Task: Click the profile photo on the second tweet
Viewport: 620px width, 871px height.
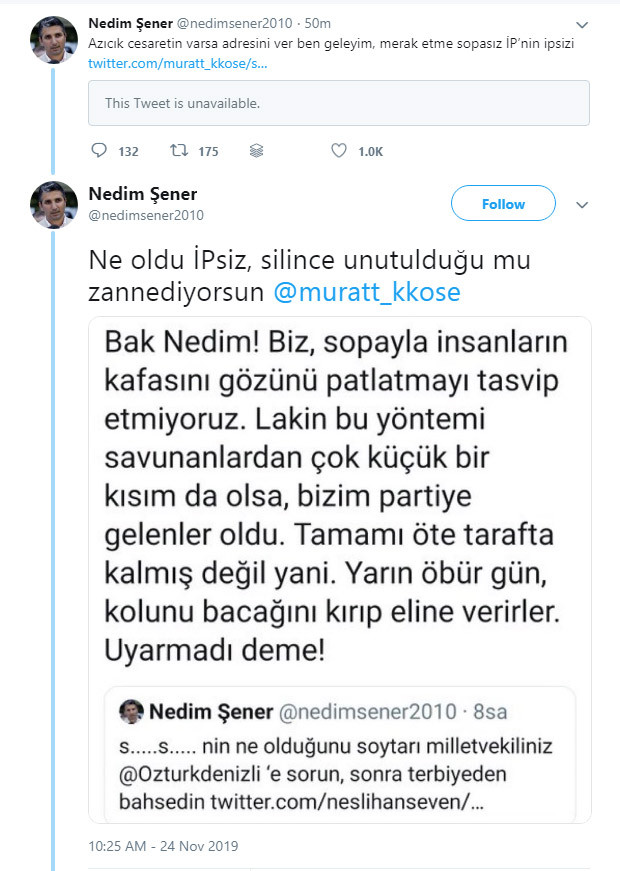Action: point(54,204)
